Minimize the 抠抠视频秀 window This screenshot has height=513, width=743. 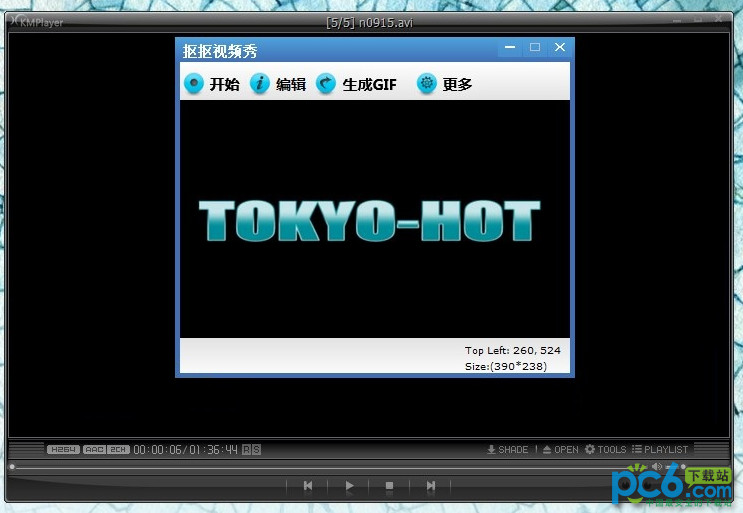click(x=510, y=47)
